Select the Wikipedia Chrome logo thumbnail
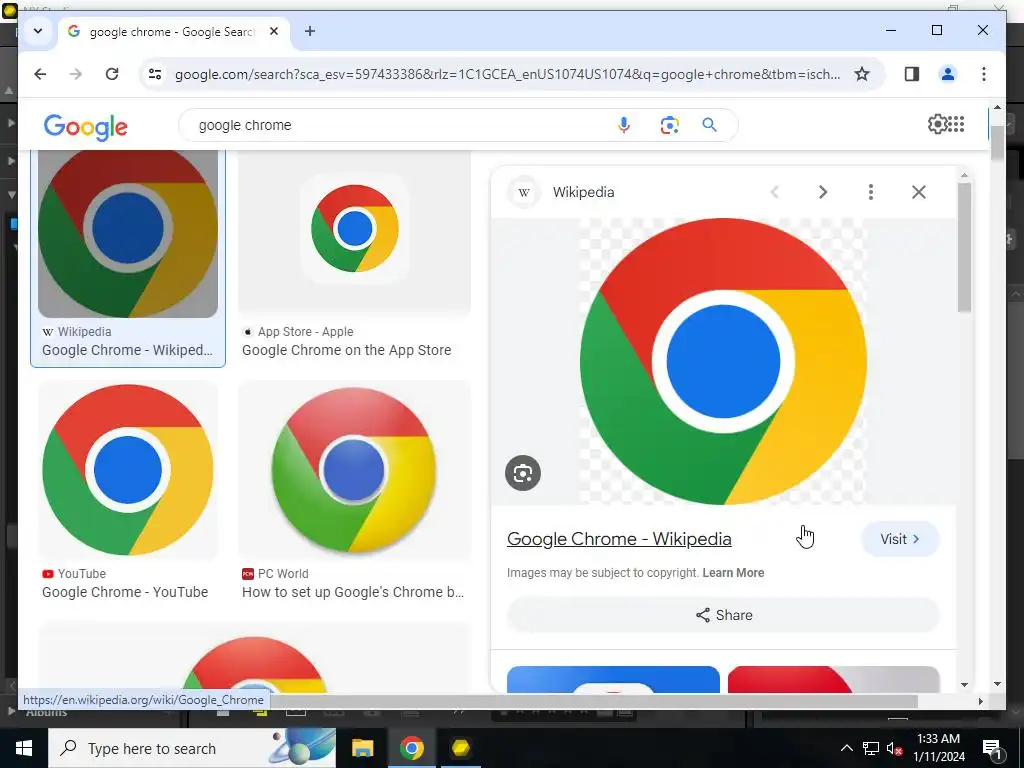 (128, 234)
